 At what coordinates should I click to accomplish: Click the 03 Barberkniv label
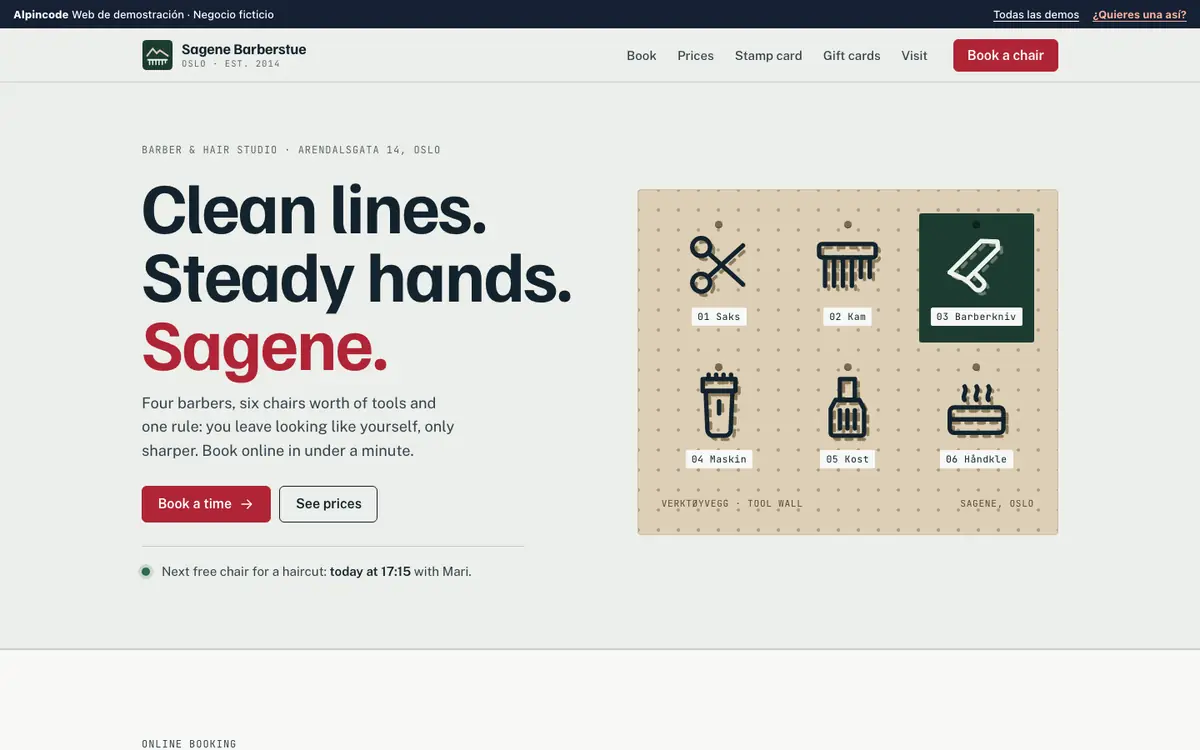[976, 317]
